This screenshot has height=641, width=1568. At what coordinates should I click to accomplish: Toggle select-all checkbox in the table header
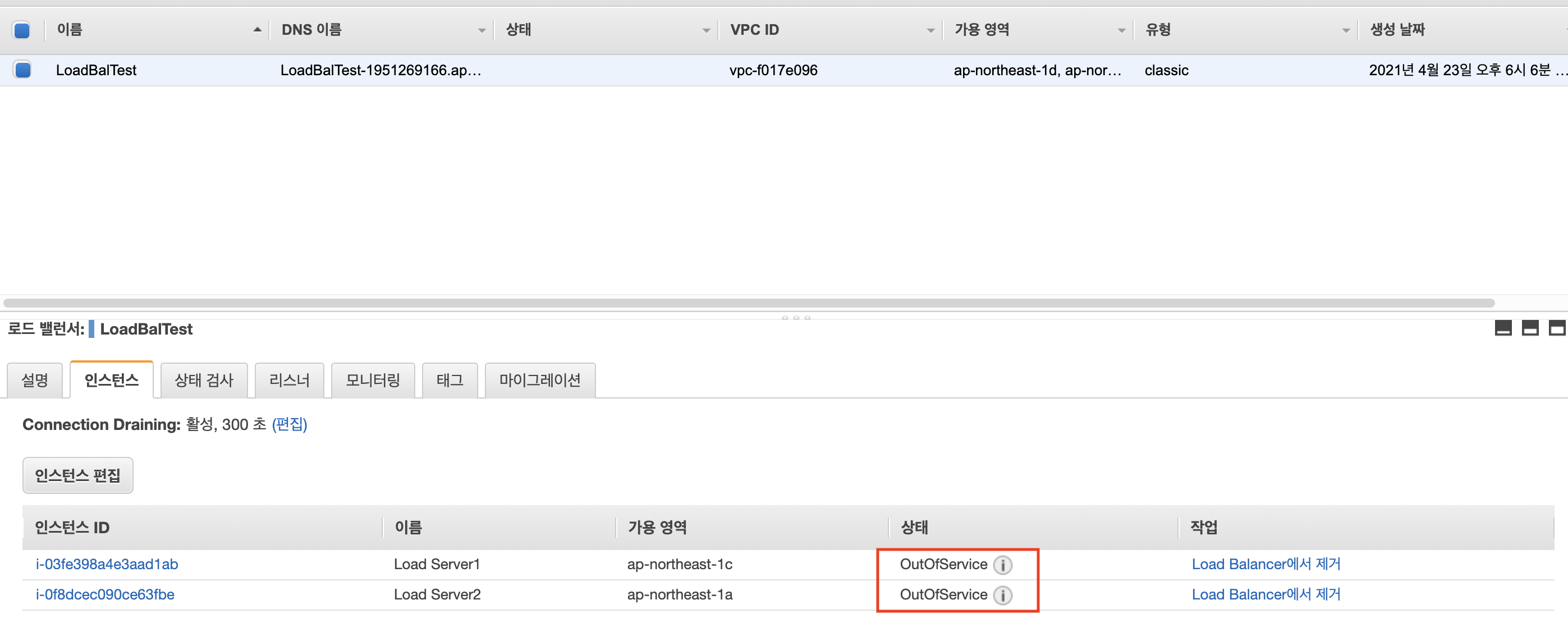[x=22, y=30]
